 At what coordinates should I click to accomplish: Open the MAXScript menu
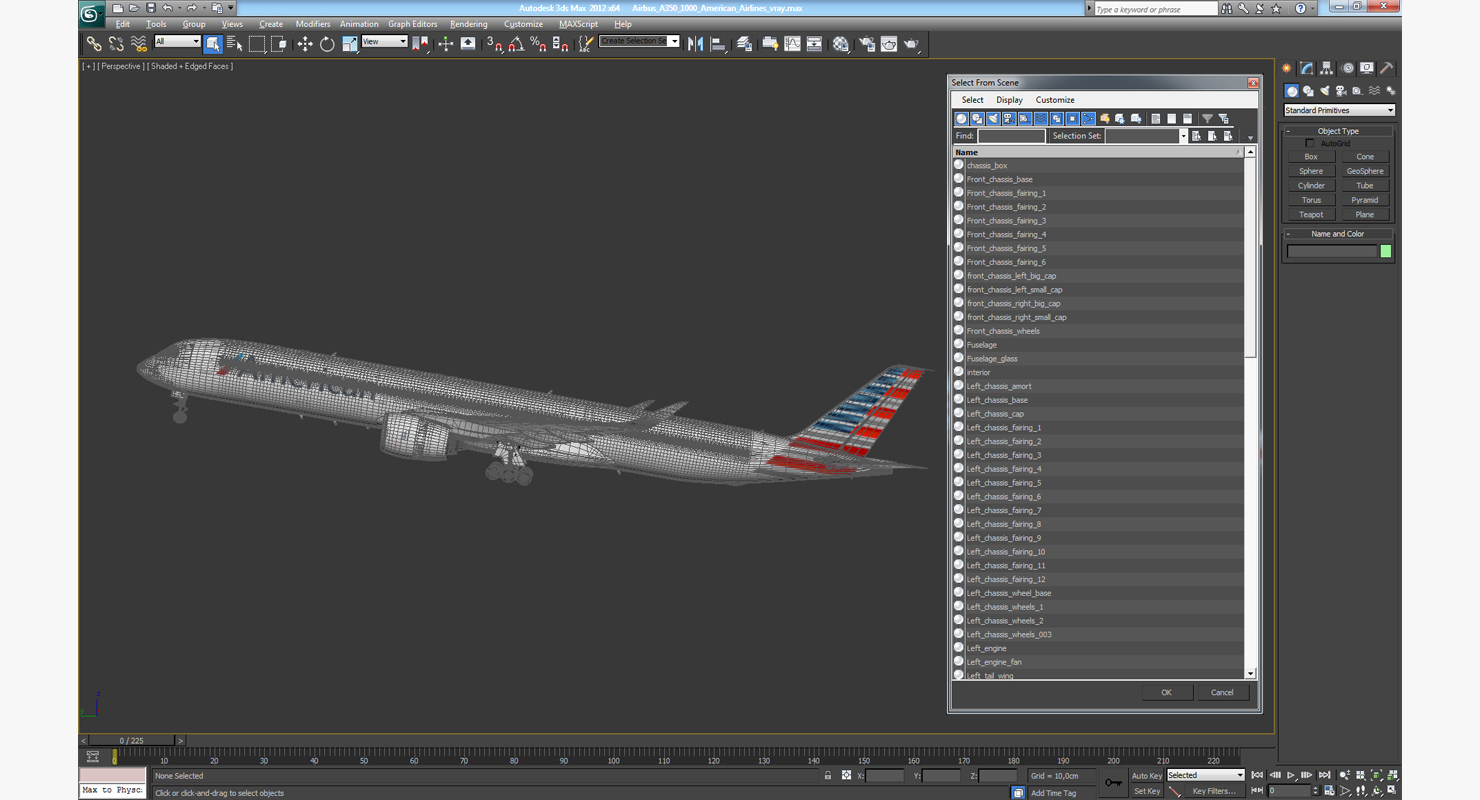pos(578,24)
